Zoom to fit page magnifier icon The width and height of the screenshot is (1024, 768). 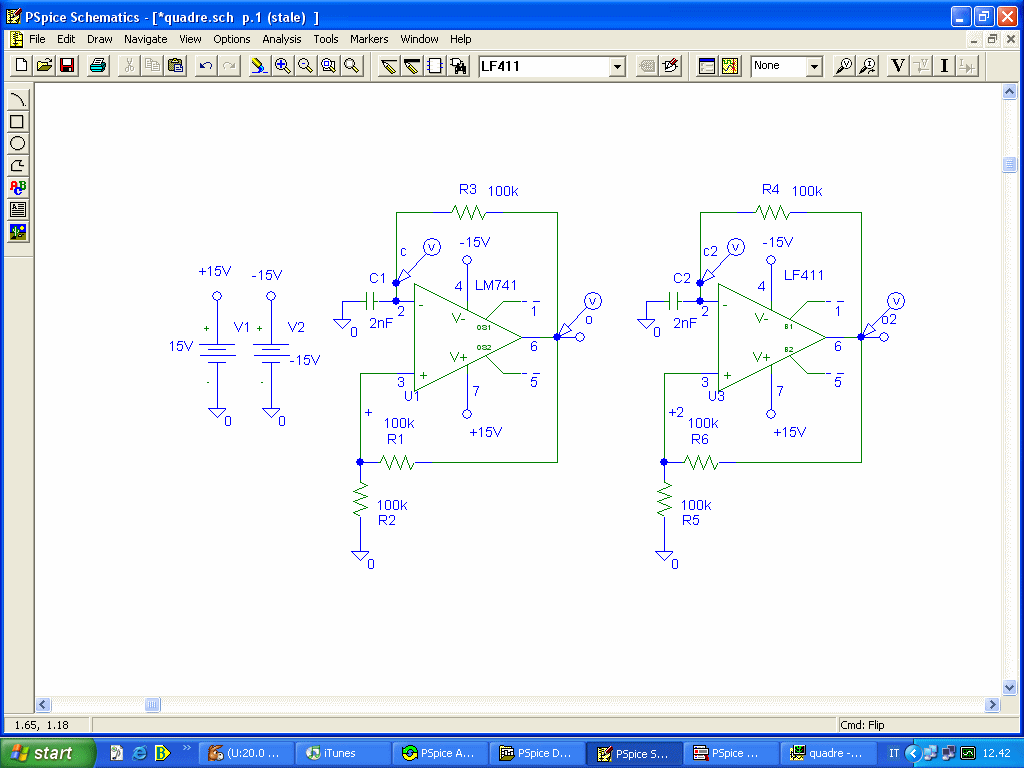[351, 65]
